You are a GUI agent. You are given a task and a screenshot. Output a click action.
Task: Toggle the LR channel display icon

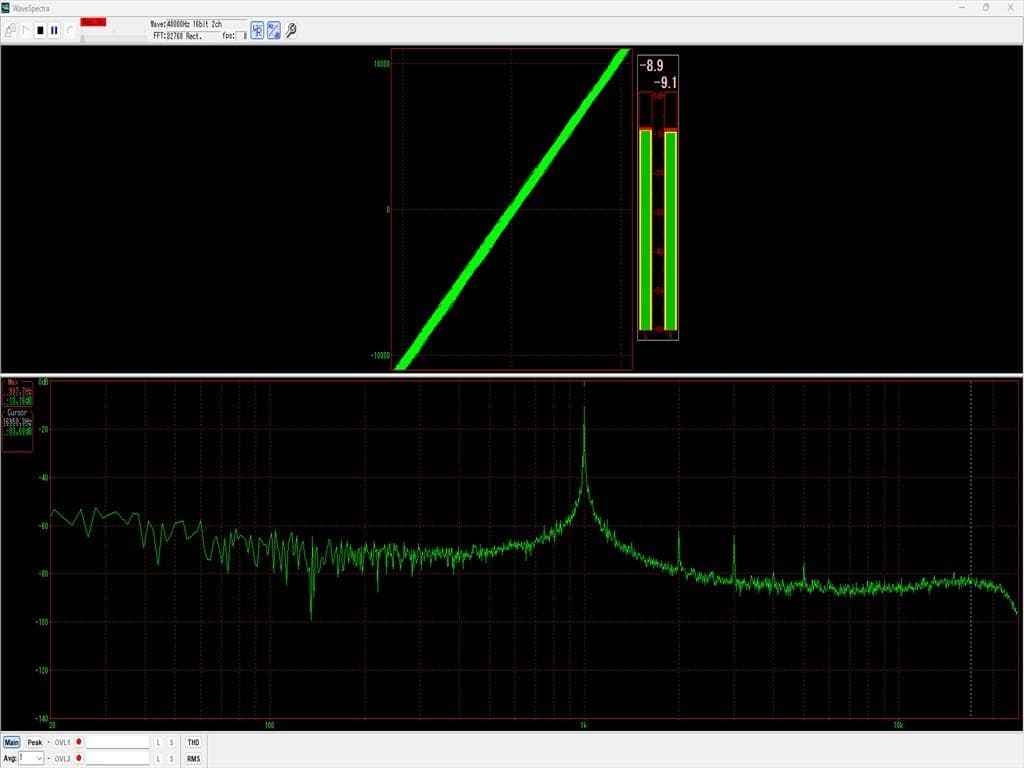coord(257,31)
